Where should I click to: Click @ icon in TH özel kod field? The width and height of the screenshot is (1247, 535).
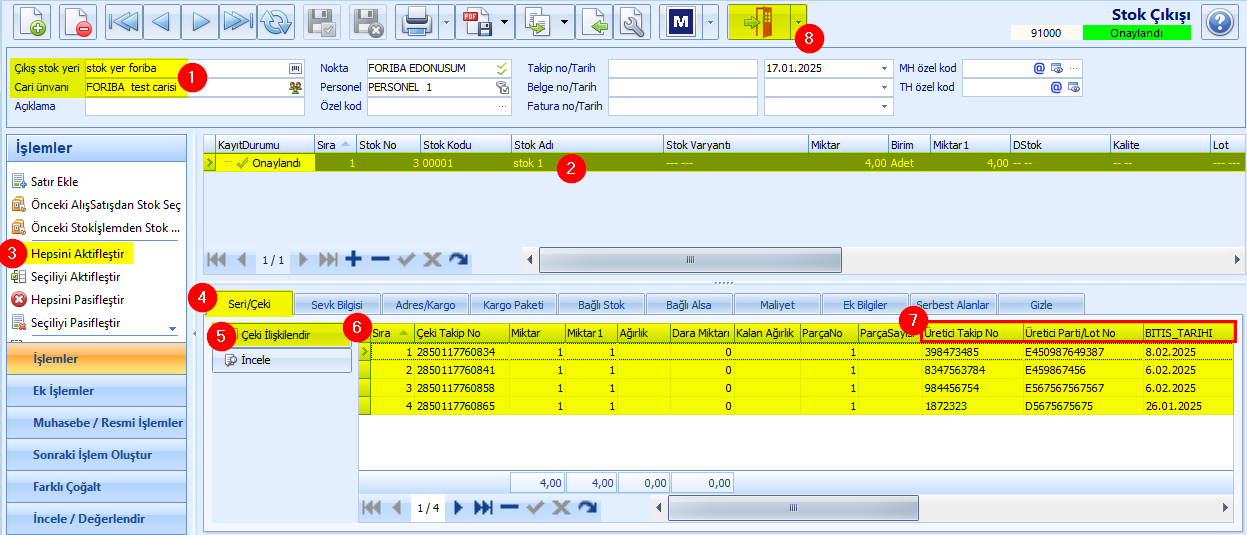click(x=1055, y=87)
